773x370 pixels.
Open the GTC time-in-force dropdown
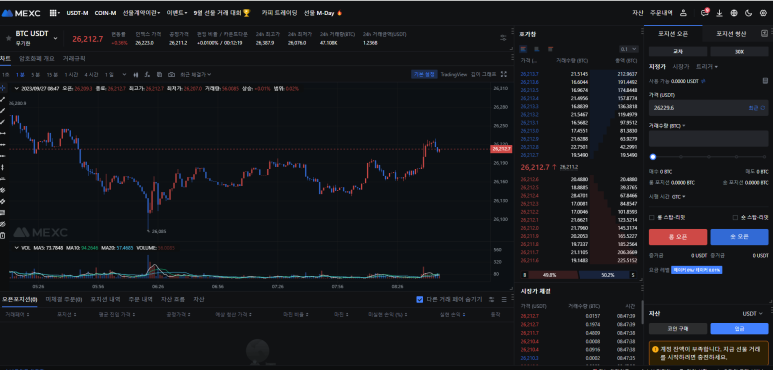679,197
